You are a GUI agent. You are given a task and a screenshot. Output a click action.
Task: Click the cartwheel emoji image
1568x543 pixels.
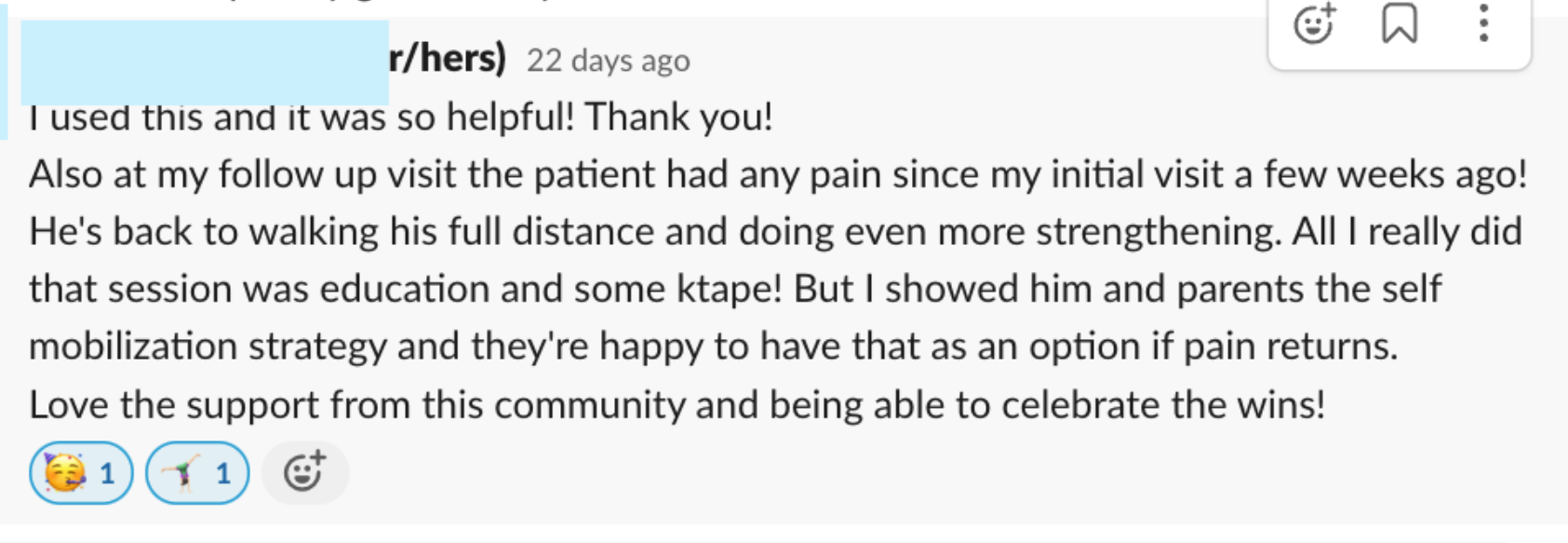pyautogui.click(x=181, y=473)
